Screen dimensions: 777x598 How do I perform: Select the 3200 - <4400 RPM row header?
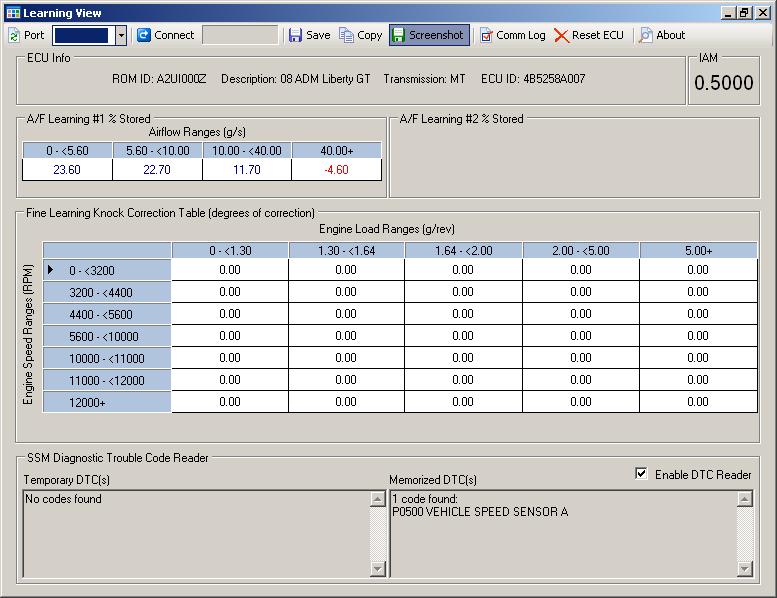tap(107, 292)
